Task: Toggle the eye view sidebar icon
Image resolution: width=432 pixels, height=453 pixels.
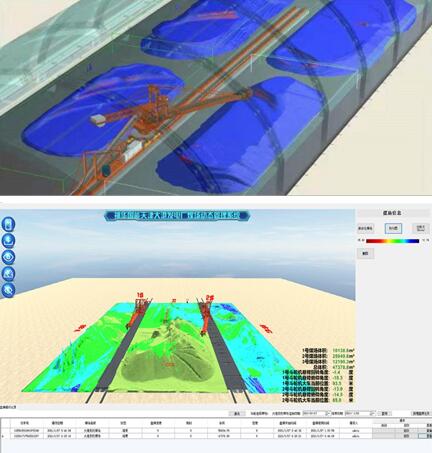Action: (x=8, y=257)
